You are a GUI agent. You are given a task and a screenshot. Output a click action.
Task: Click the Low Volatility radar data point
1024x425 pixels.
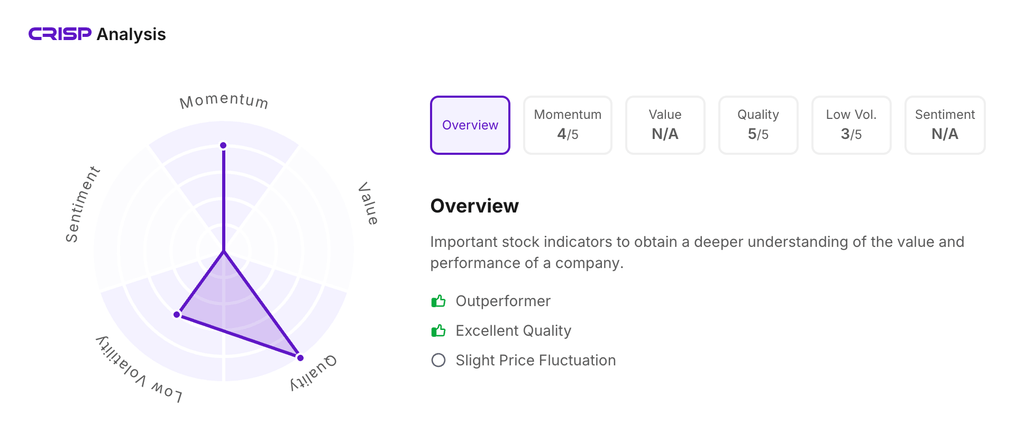click(x=177, y=315)
